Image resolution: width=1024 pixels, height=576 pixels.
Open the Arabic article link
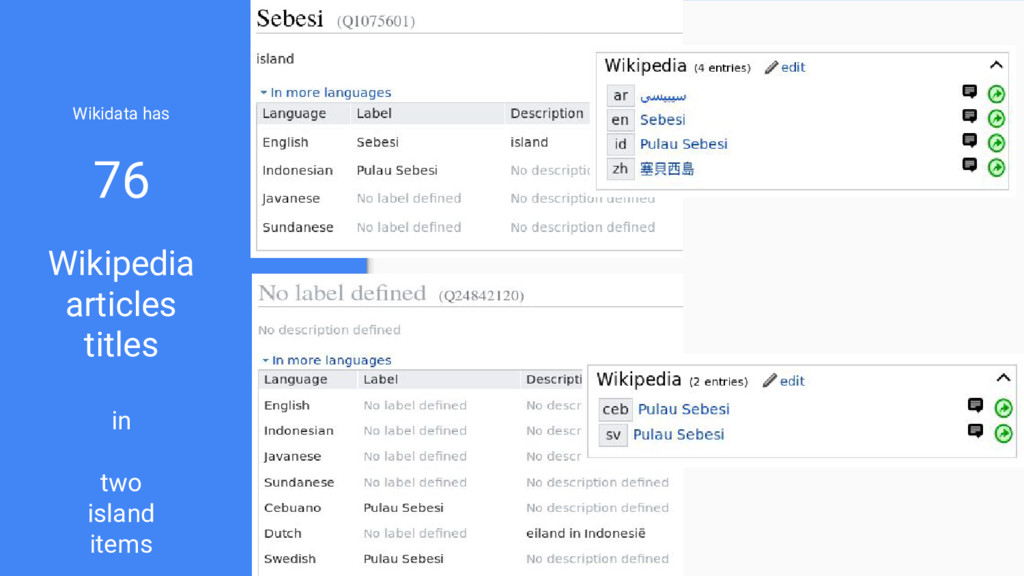coord(663,96)
